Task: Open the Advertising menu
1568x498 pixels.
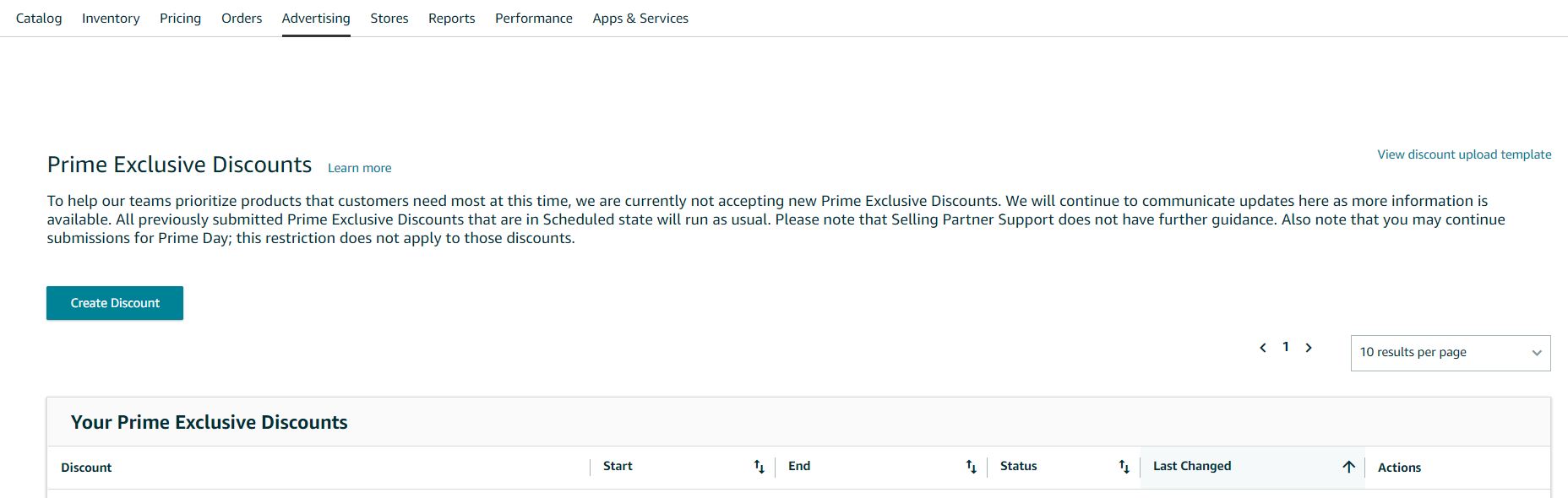Action: 316,18
